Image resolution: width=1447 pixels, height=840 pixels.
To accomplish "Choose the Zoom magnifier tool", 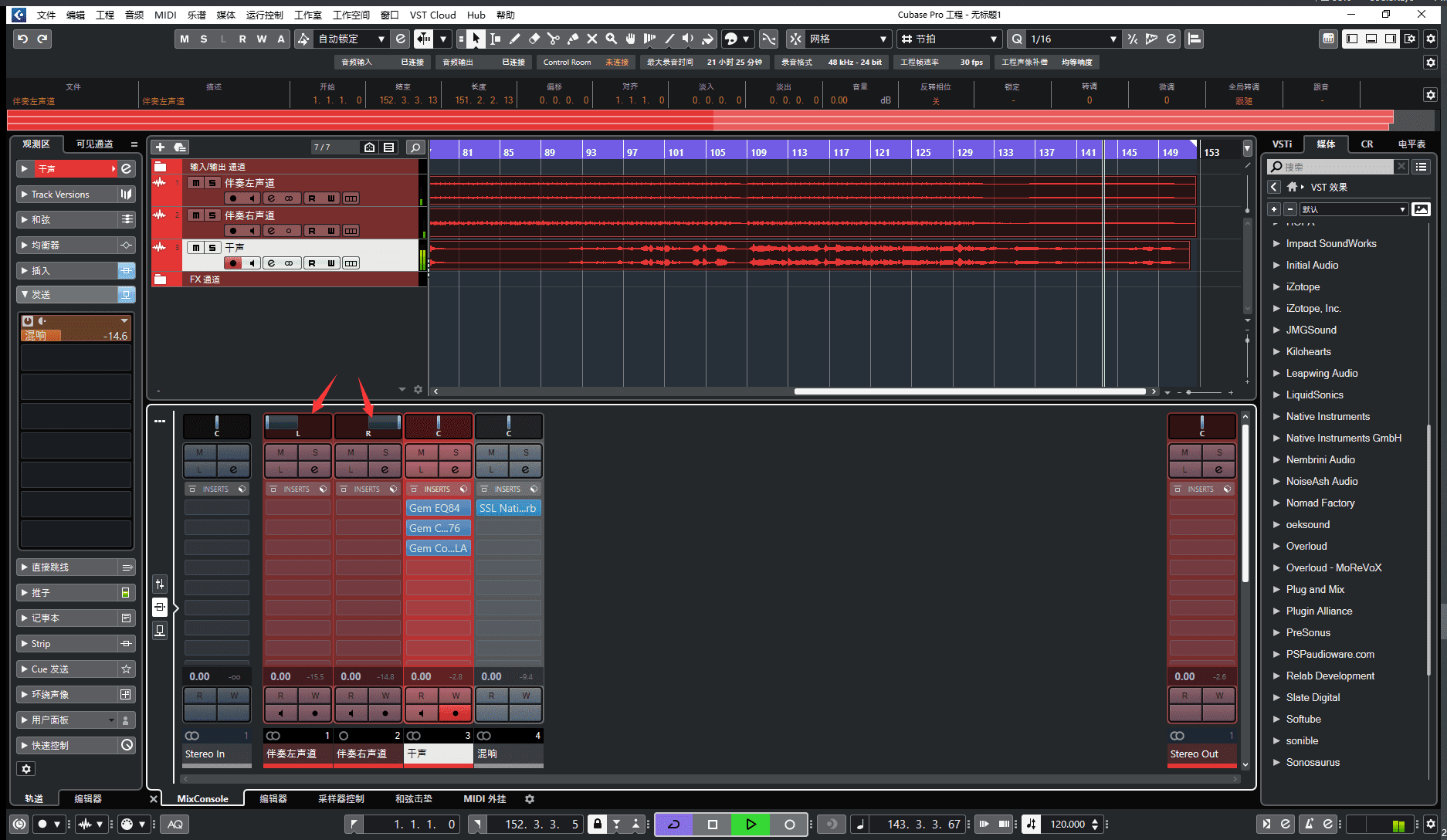I will coord(611,39).
